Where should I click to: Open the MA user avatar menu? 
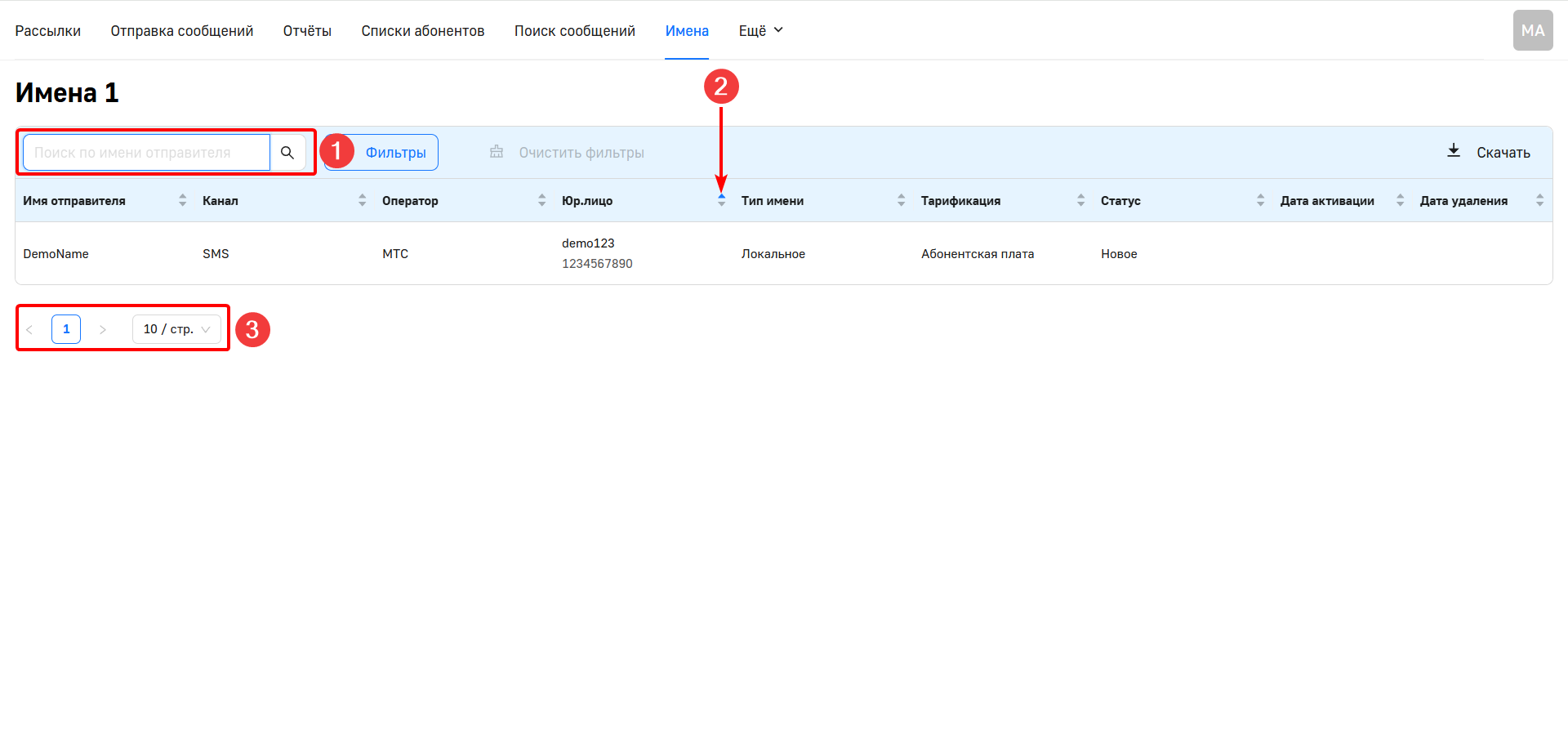1532,31
